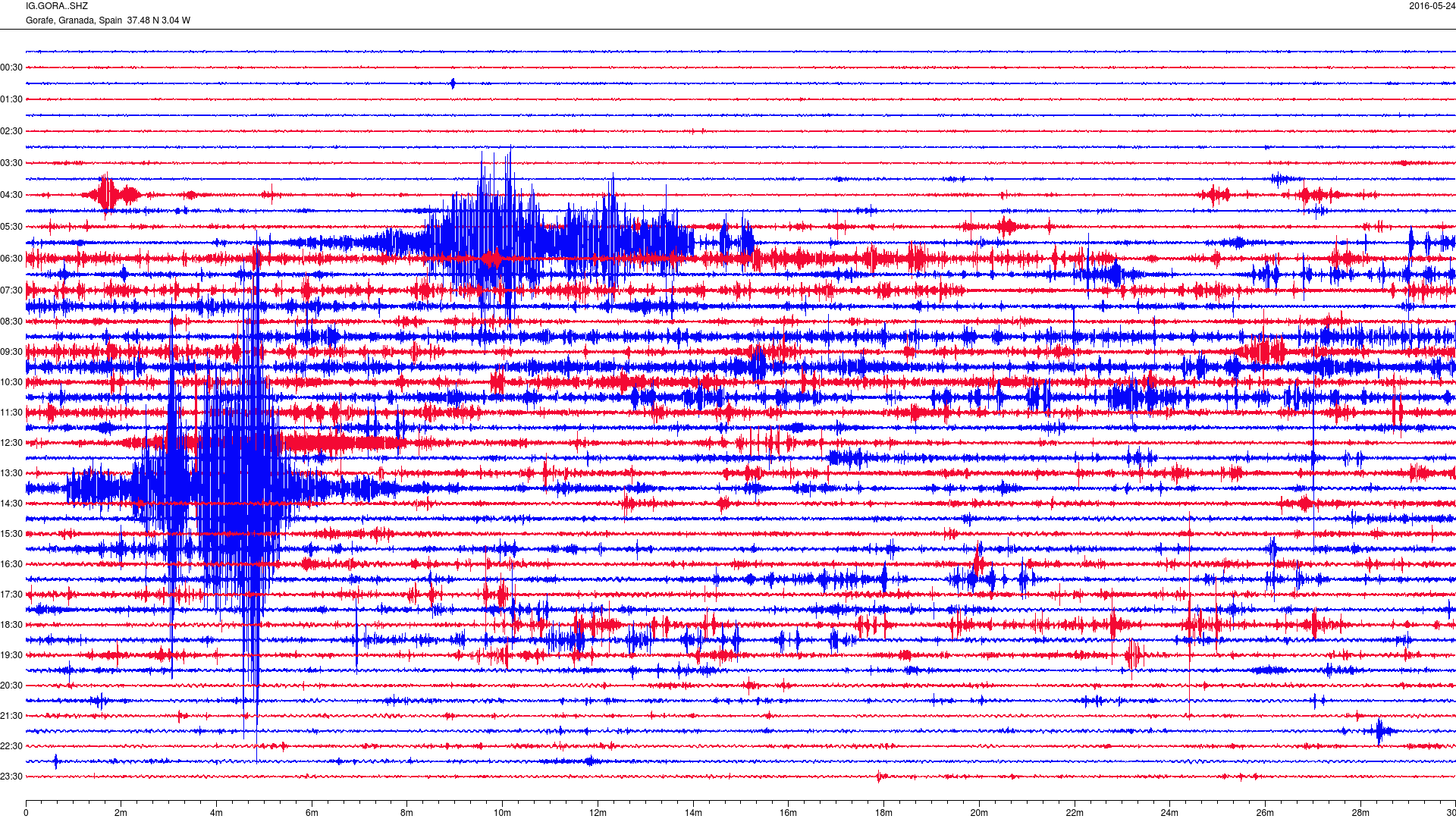
Task: Click the location text Gorafe, Granada, Spain
Action: pyautogui.click(x=74, y=20)
